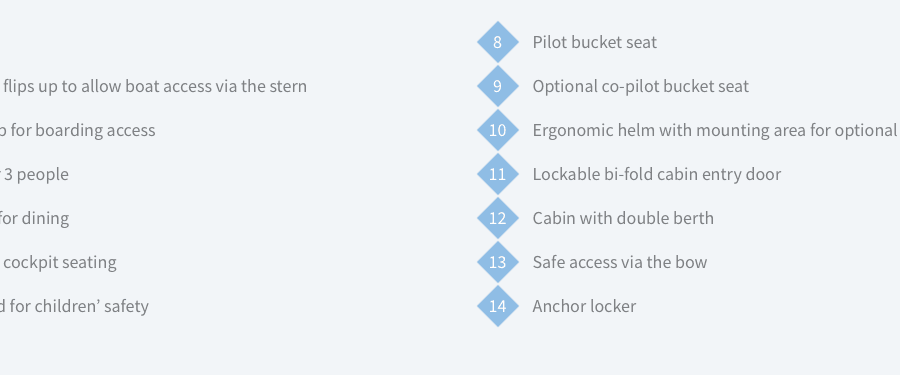Click the Anchor locker label
900x375 pixels.
(x=584, y=306)
